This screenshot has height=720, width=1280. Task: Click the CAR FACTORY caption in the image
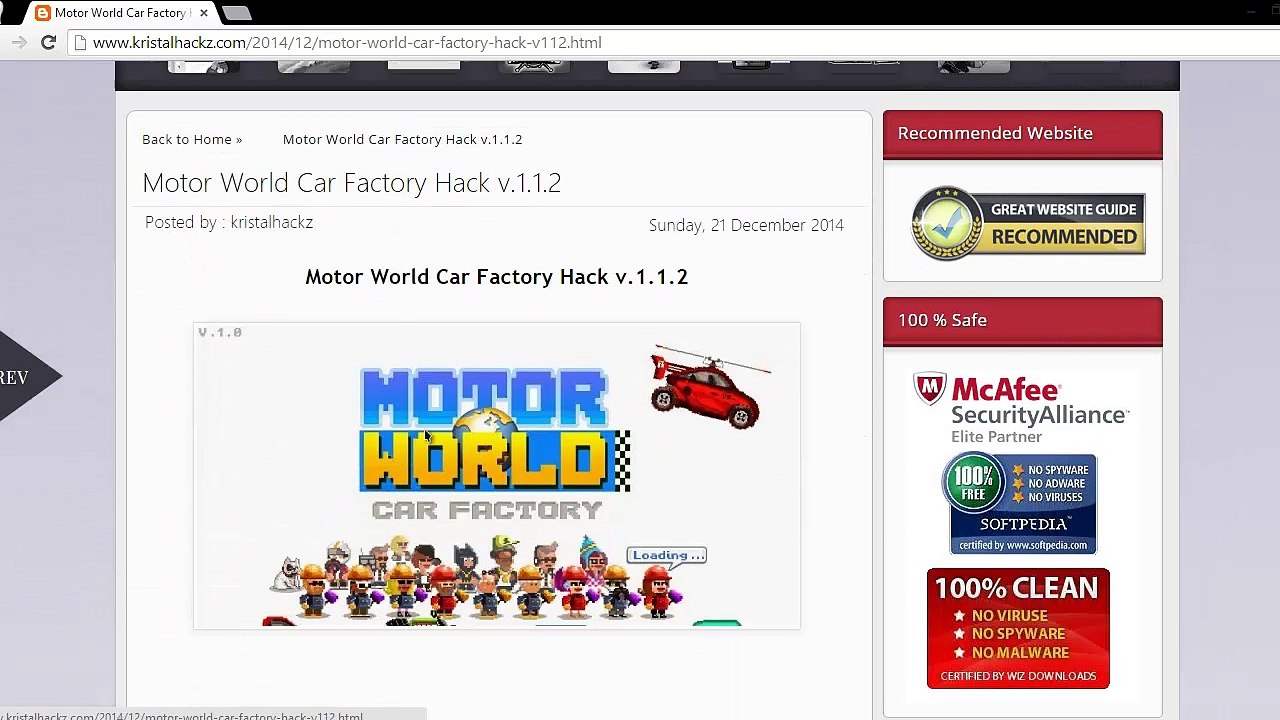(x=487, y=510)
